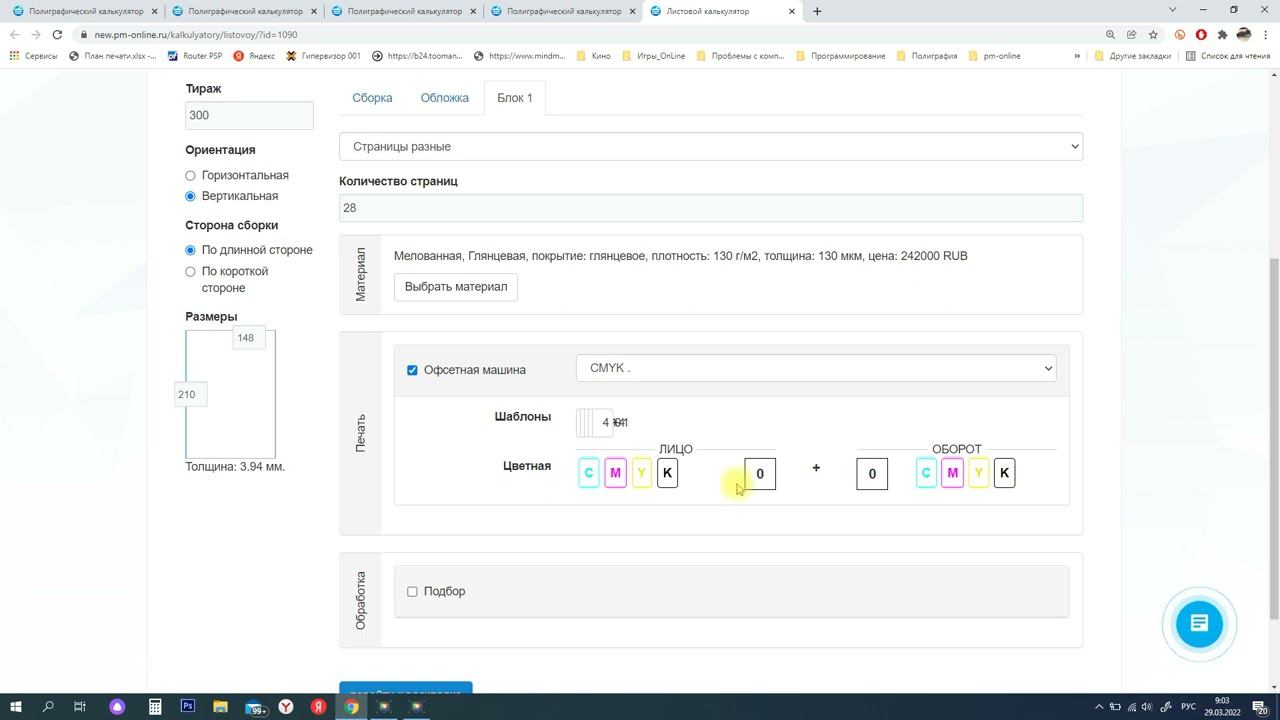
Task: Switch to the Обложка tab
Action: [x=444, y=98]
